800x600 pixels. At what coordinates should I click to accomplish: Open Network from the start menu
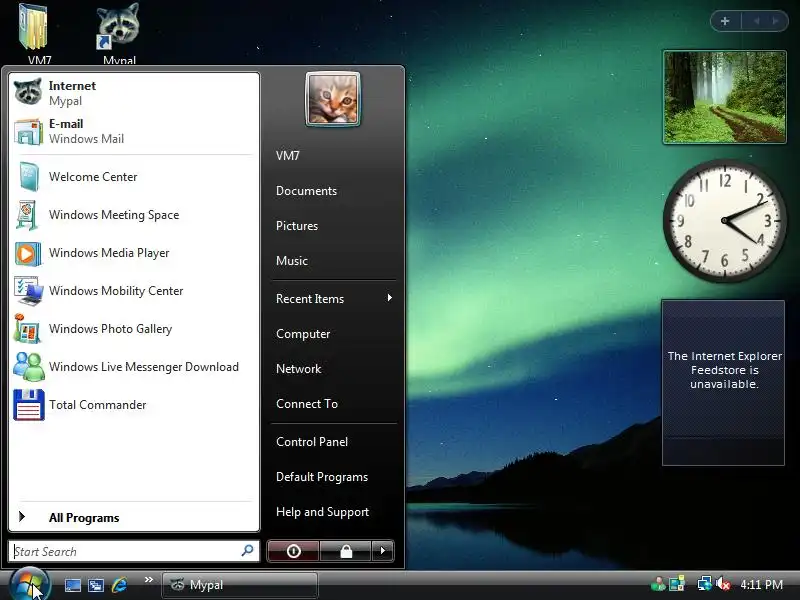[x=333, y=368]
